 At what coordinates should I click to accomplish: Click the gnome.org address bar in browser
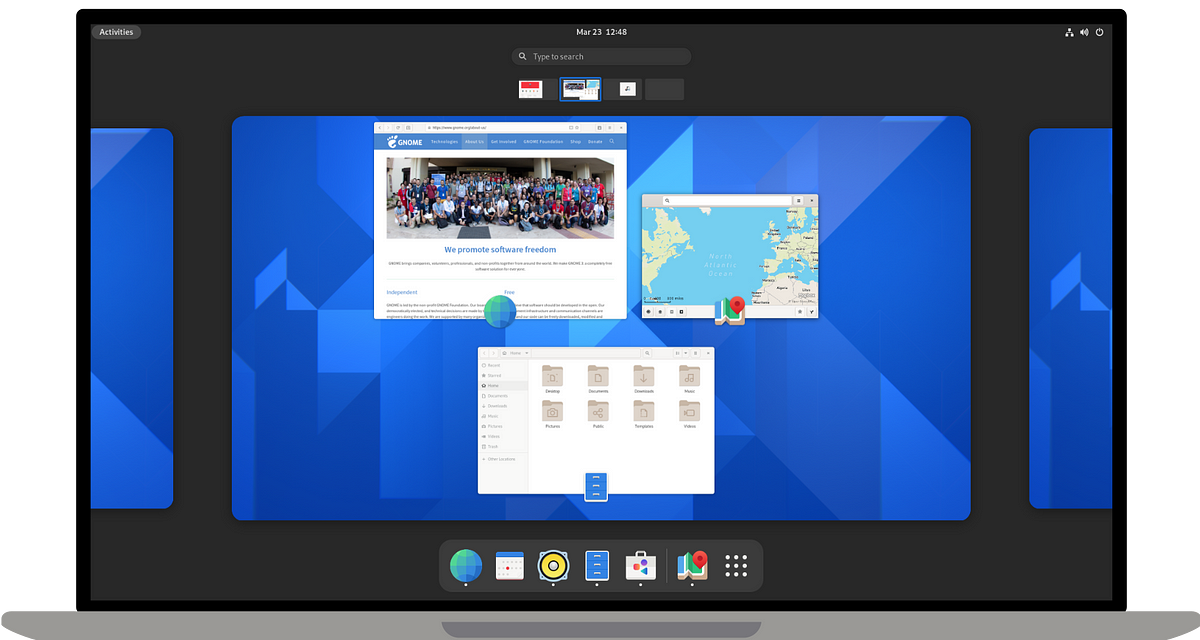point(503,128)
